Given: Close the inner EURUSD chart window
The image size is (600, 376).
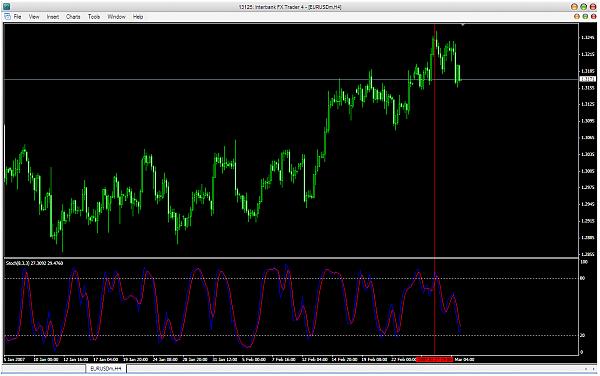Looking at the screenshot, I should pos(593,16).
